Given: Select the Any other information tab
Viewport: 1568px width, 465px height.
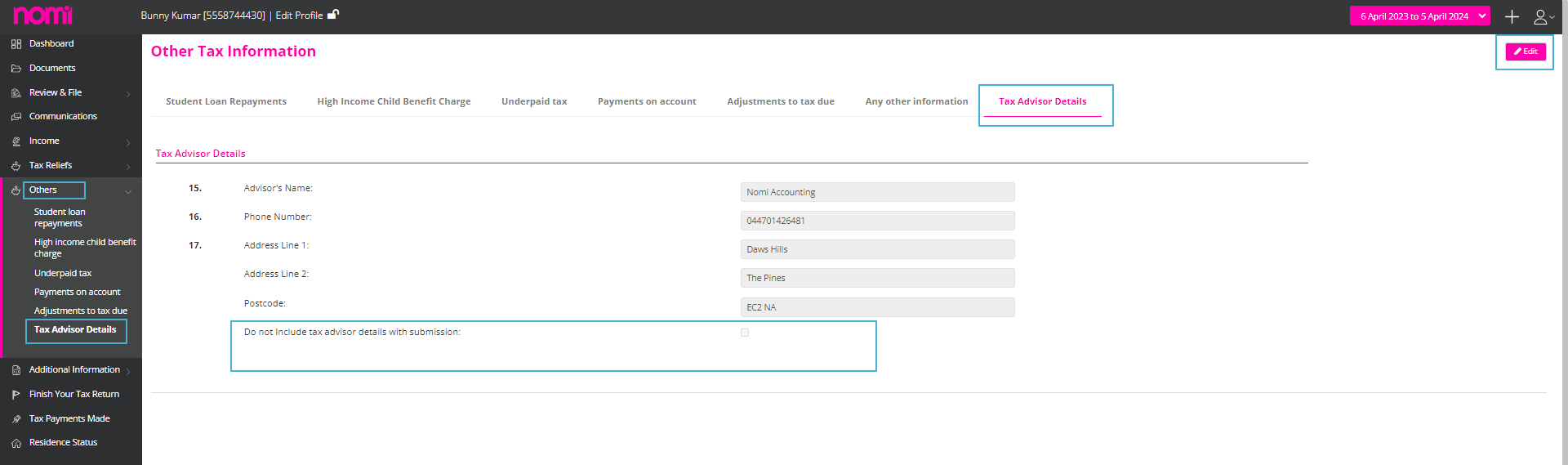Looking at the screenshot, I should coord(916,101).
